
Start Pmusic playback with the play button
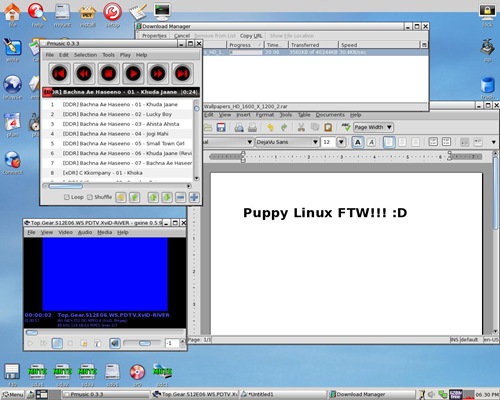[x=133, y=73]
